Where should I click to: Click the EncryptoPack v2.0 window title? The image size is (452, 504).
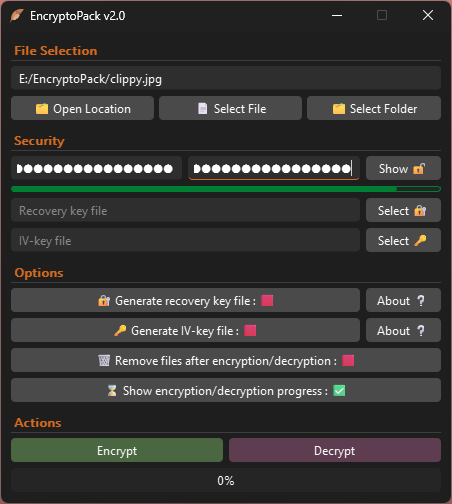pyautogui.click(x=78, y=16)
